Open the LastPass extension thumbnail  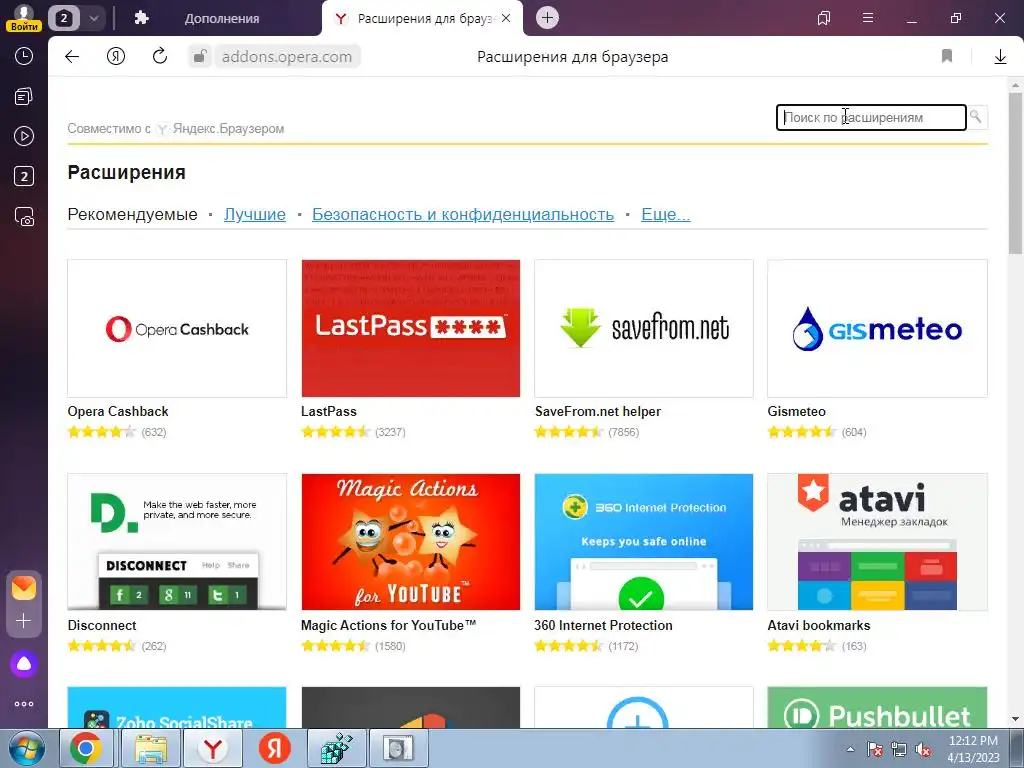coord(411,328)
